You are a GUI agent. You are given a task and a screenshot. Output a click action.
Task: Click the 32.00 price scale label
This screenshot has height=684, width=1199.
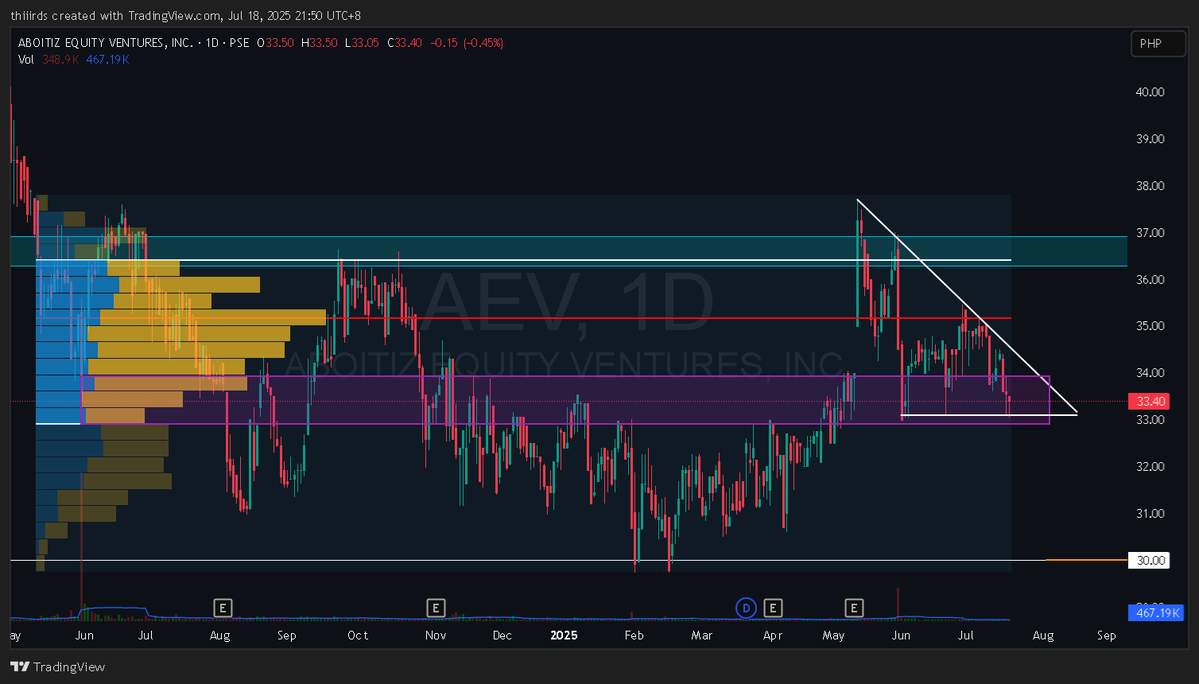(x=1150, y=466)
